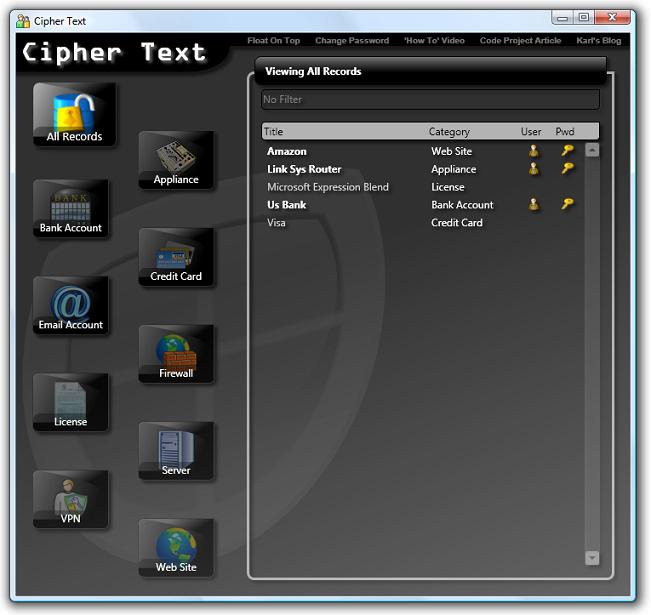
Task: Minimize the Cipher Text window
Action: (x=563, y=18)
